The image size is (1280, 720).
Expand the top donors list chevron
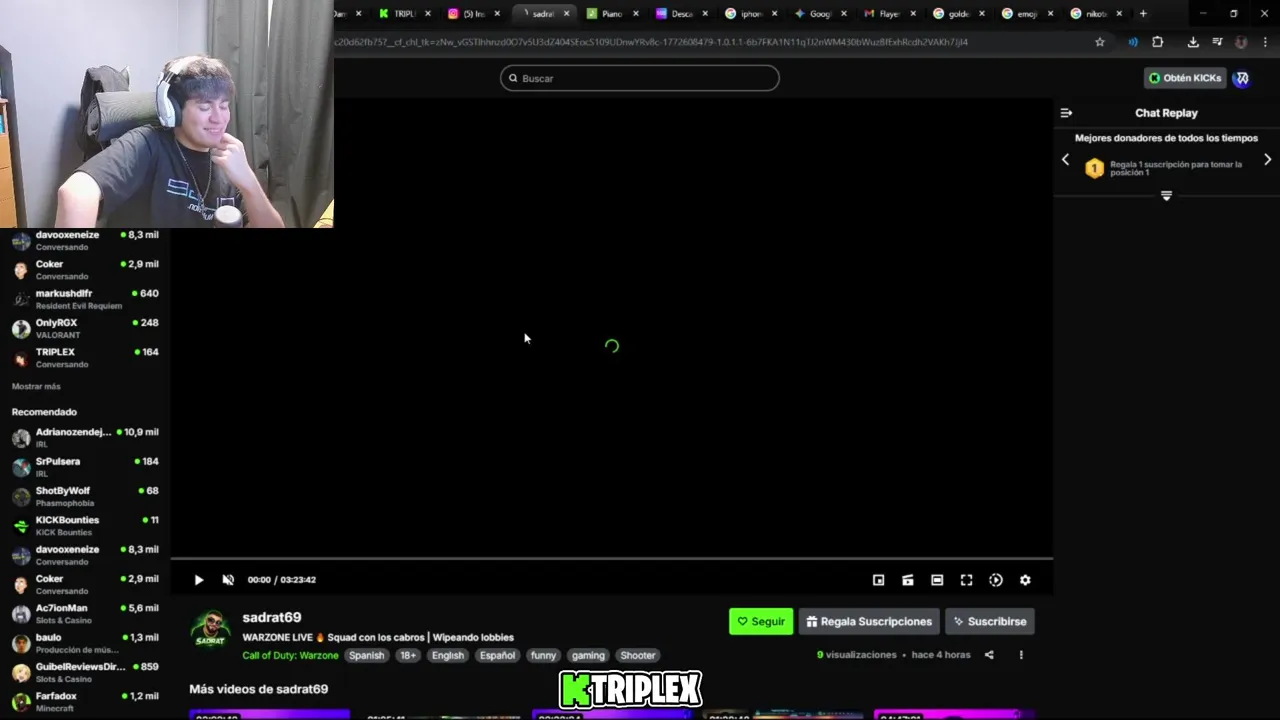[1166, 196]
